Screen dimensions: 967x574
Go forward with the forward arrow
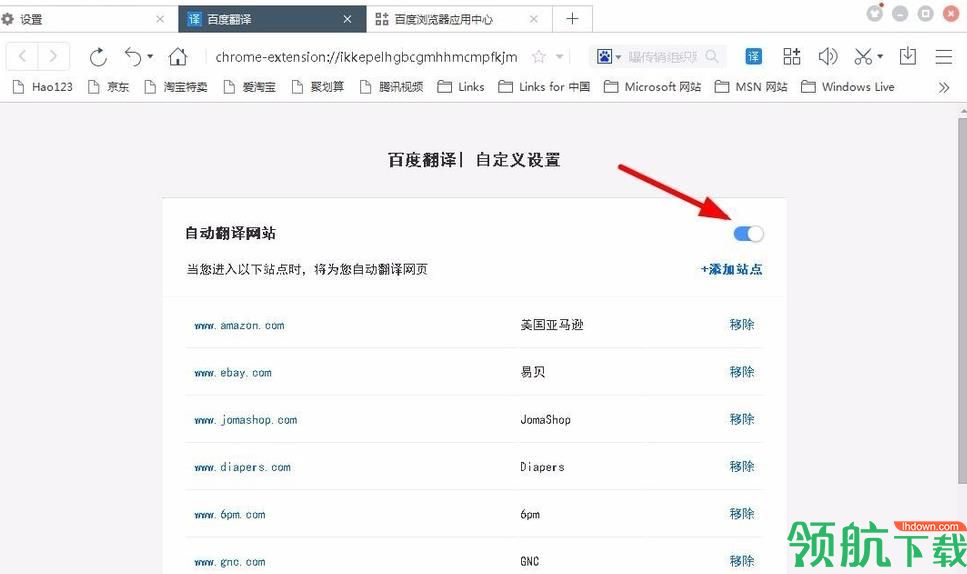tap(54, 57)
